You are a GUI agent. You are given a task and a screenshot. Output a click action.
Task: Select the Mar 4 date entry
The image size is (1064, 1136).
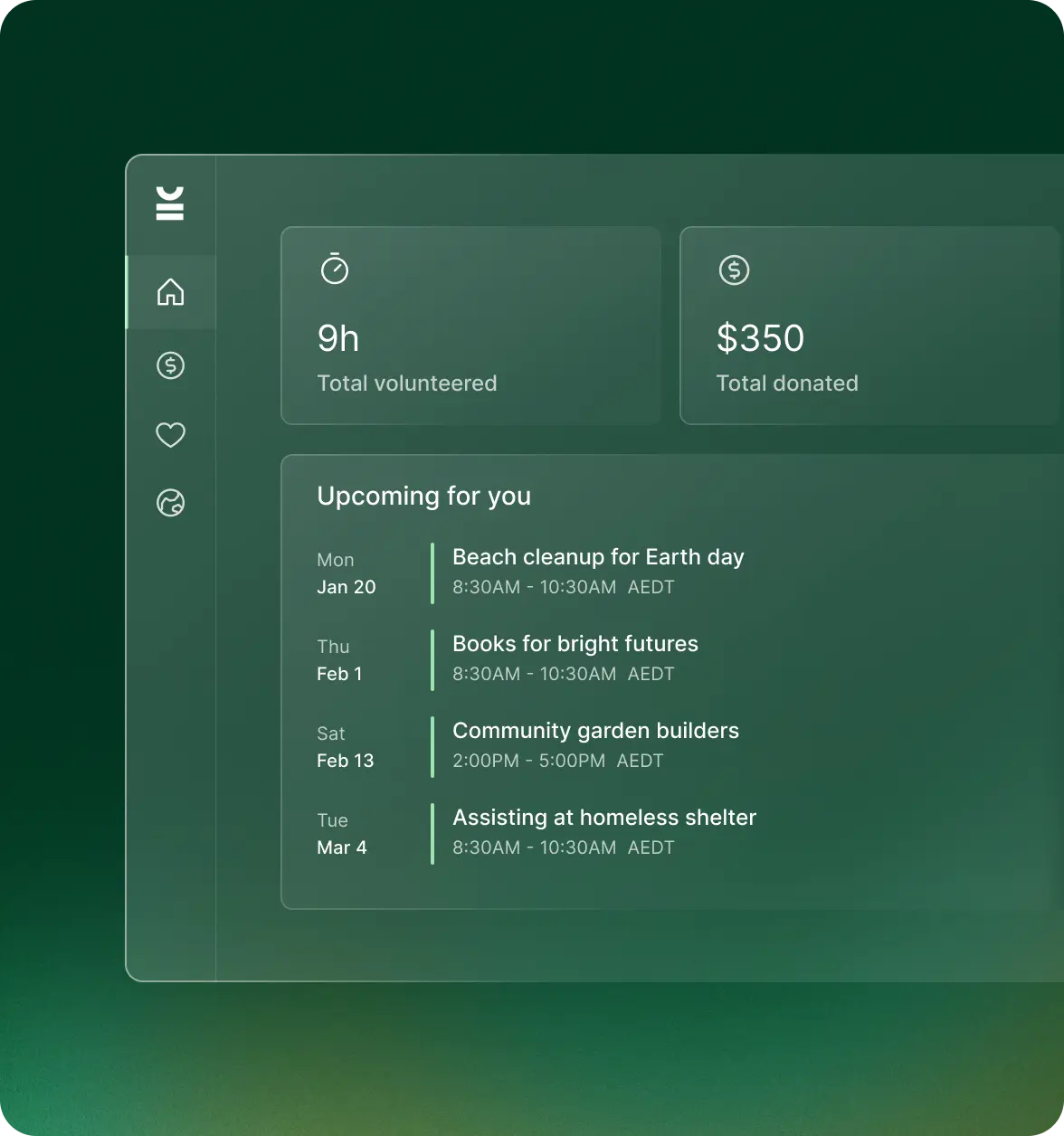click(342, 847)
